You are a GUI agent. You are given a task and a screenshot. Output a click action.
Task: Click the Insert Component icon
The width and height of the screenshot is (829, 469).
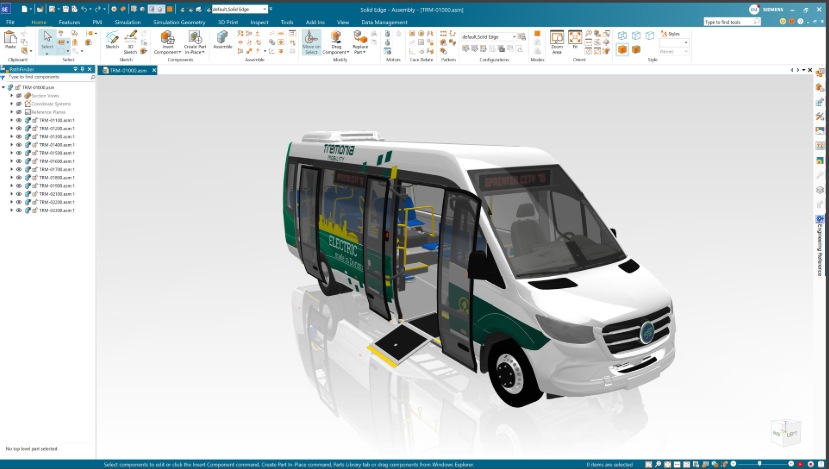click(167, 38)
